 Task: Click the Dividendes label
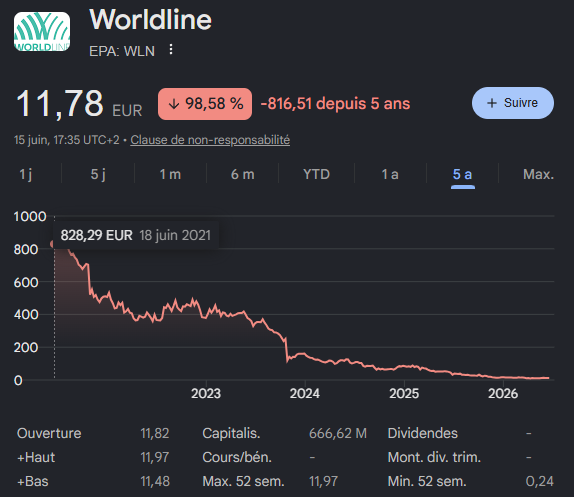(x=422, y=433)
